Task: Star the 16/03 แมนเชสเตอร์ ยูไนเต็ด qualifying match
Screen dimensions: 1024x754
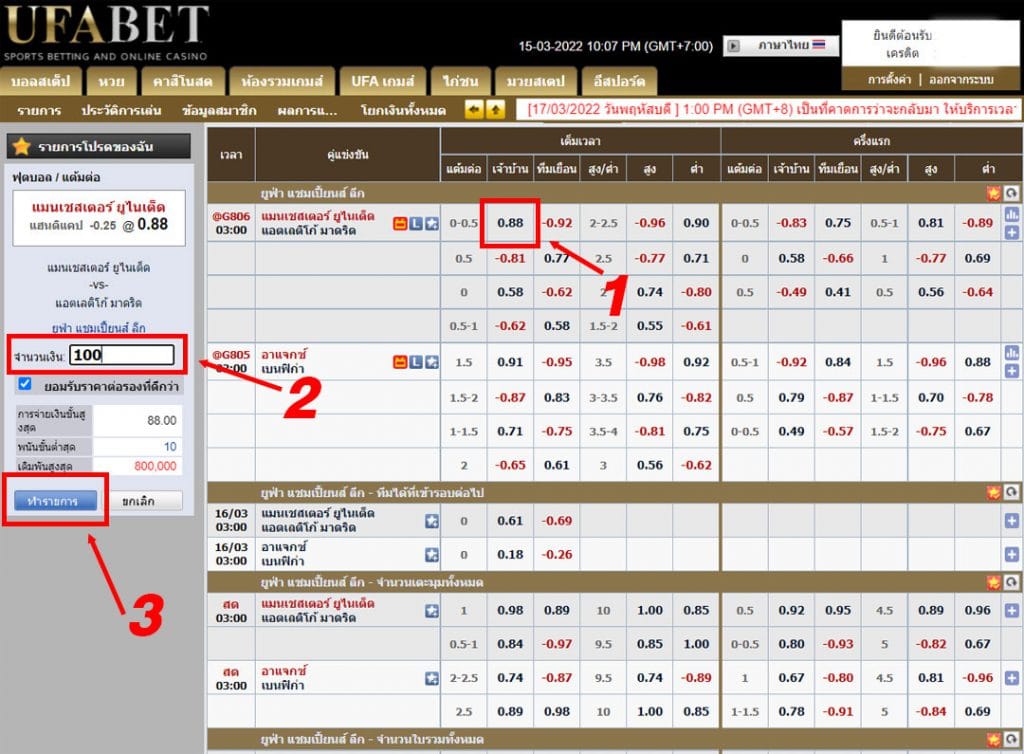Action: coord(432,521)
